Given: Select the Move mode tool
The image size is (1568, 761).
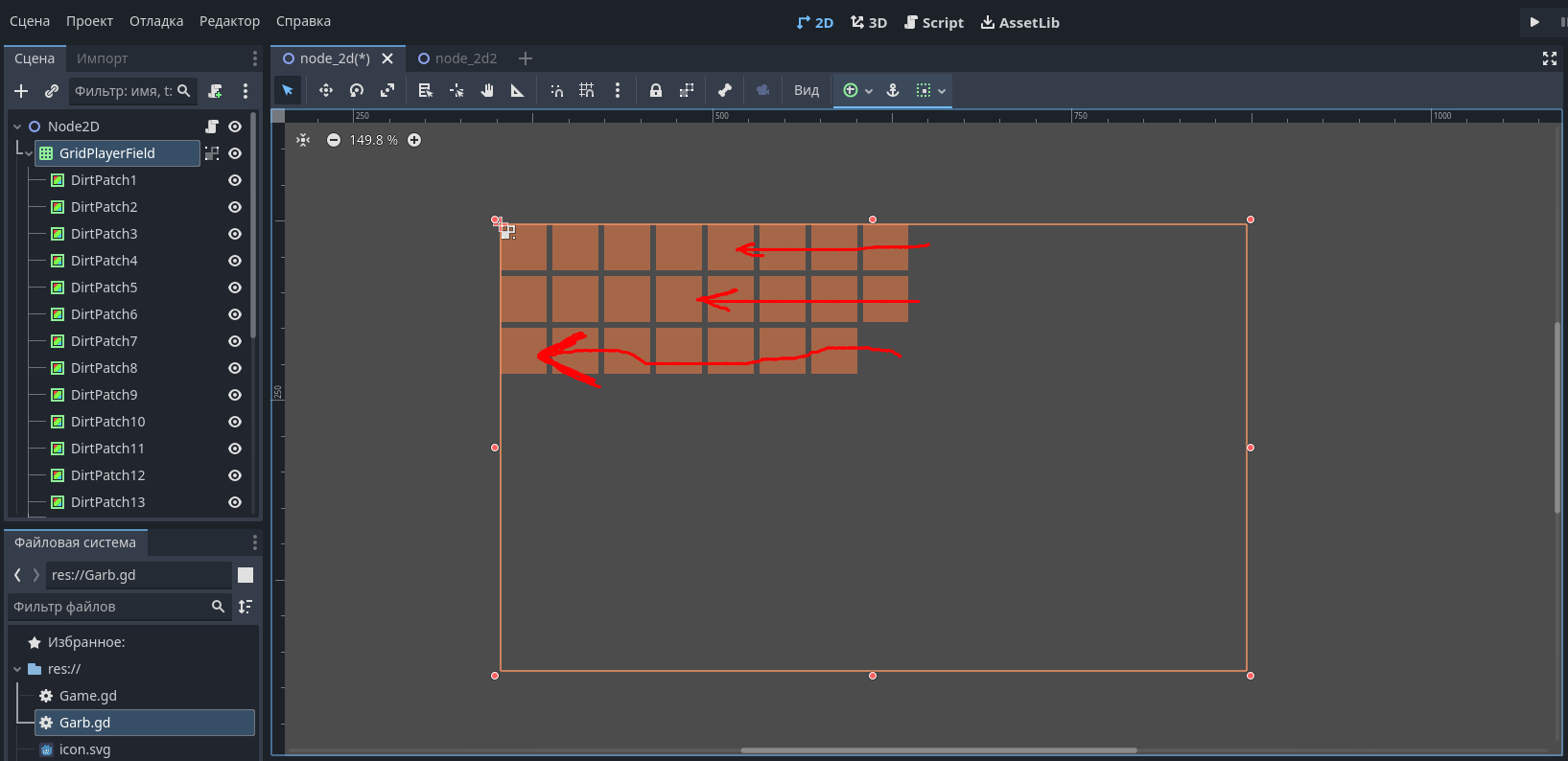Looking at the screenshot, I should [x=326, y=90].
